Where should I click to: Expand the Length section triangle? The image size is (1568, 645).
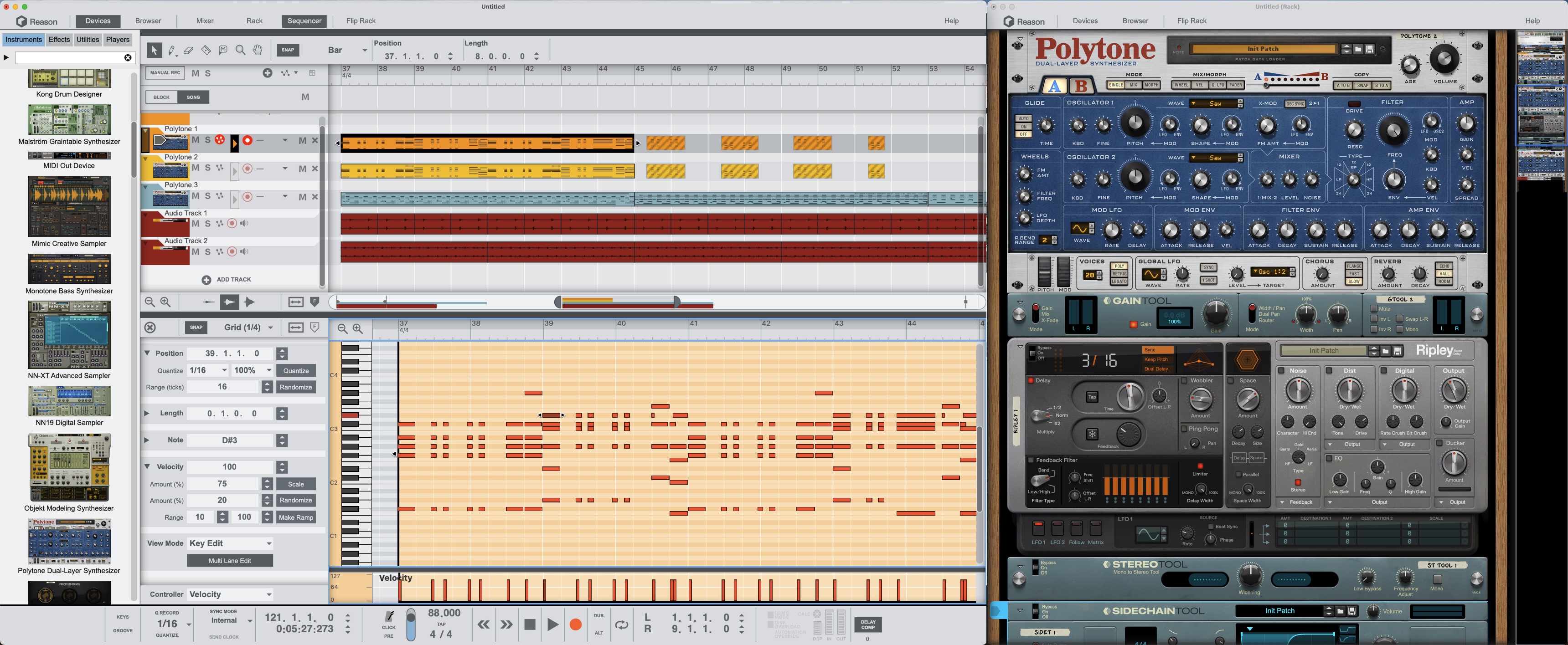[147, 413]
